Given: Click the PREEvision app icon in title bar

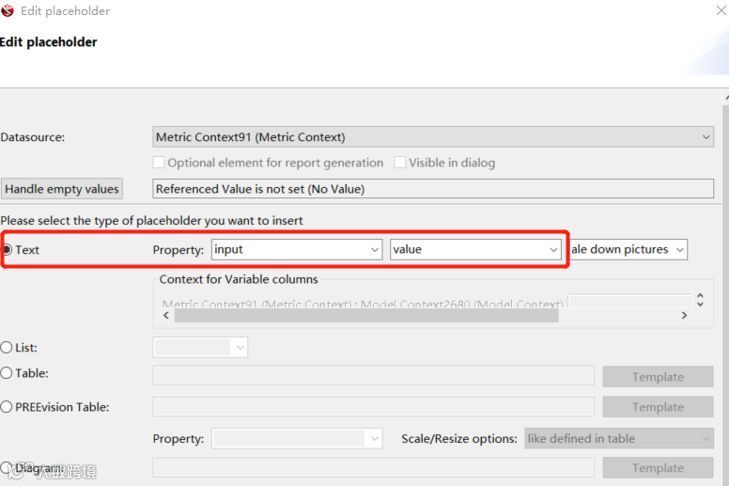Looking at the screenshot, I should point(8,11).
